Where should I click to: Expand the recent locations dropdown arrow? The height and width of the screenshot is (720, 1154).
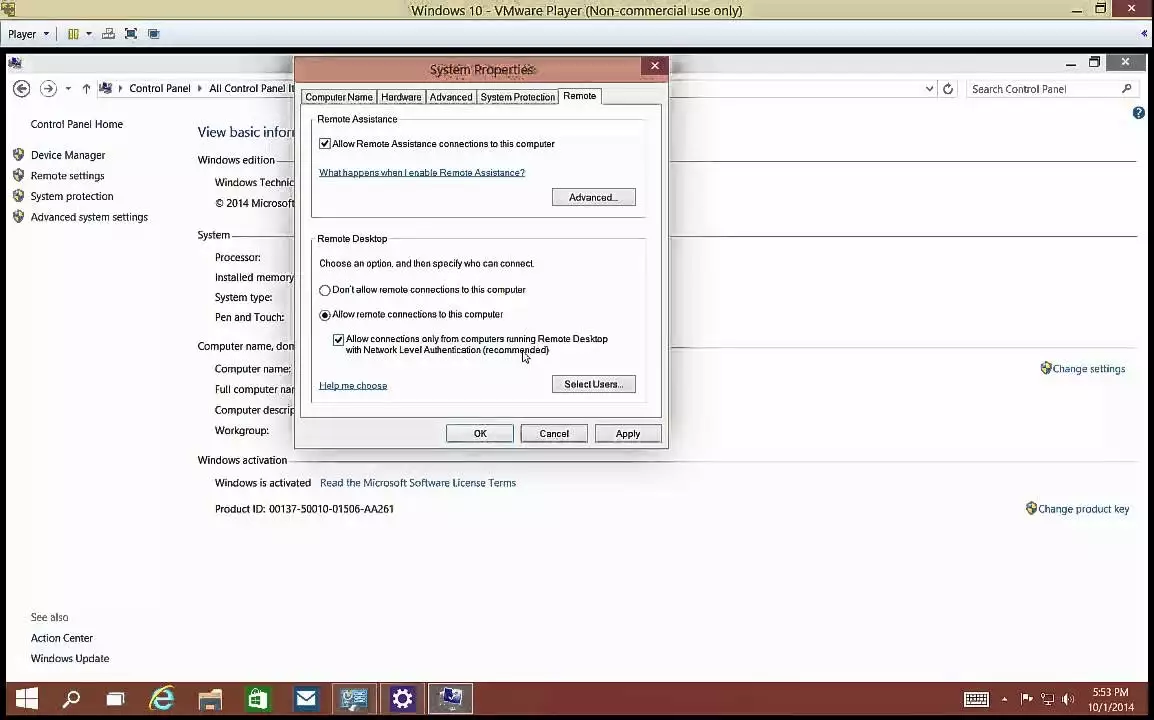[68, 89]
